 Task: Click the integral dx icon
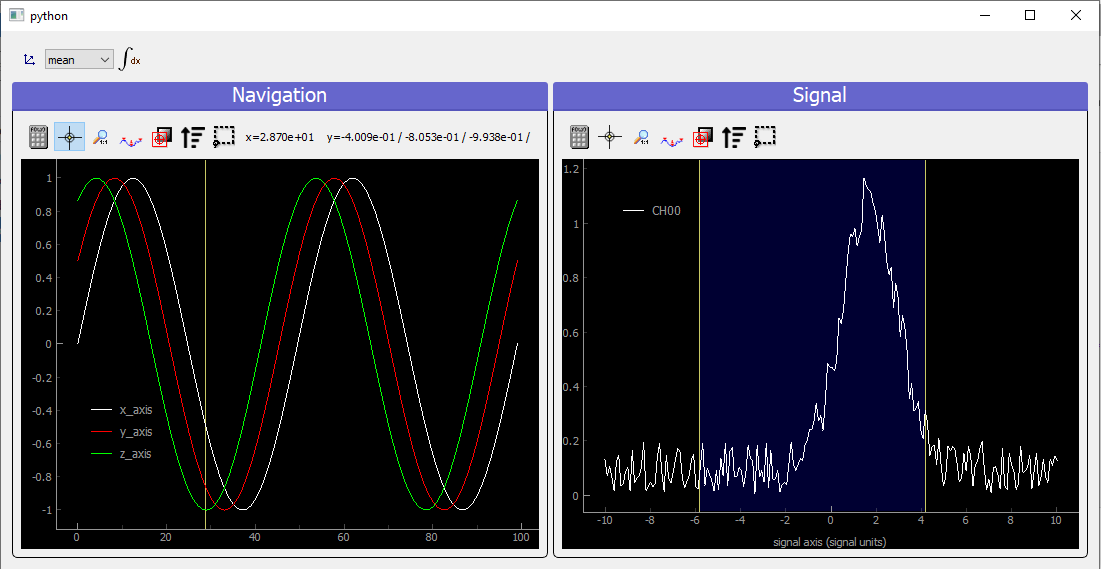click(130, 59)
